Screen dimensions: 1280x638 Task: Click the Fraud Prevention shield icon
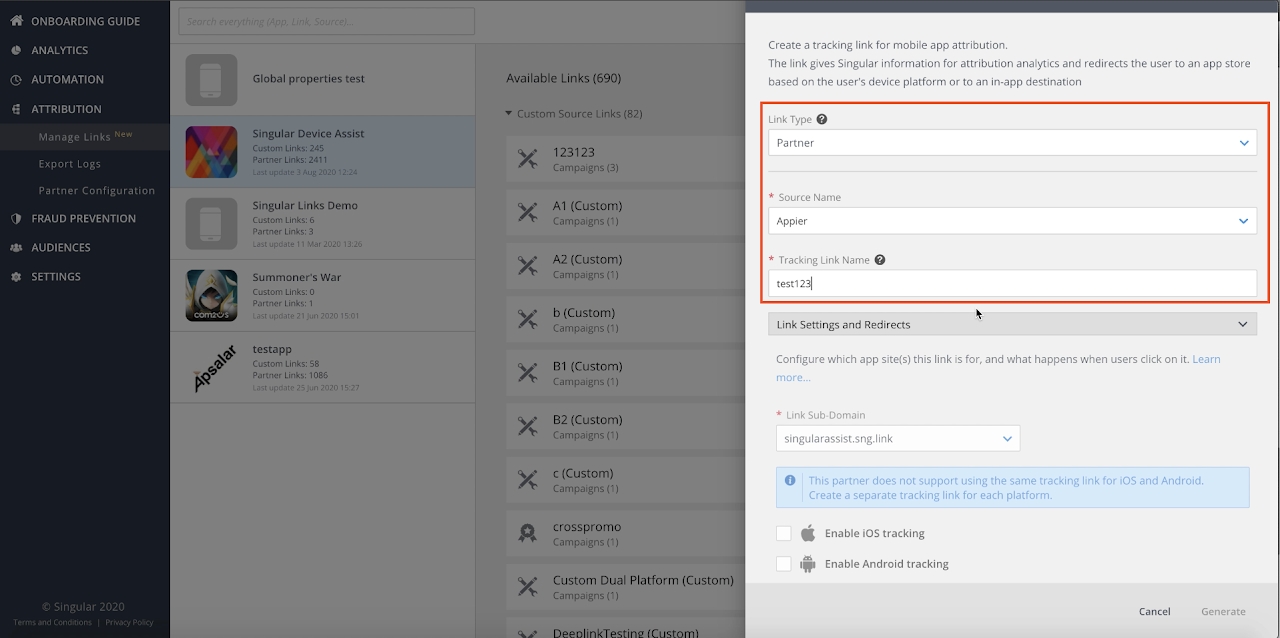click(x=16, y=218)
